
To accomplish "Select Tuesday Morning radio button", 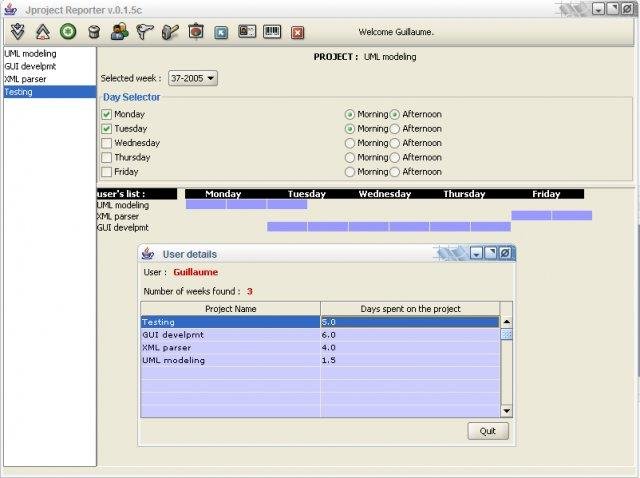I will (x=349, y=129).
